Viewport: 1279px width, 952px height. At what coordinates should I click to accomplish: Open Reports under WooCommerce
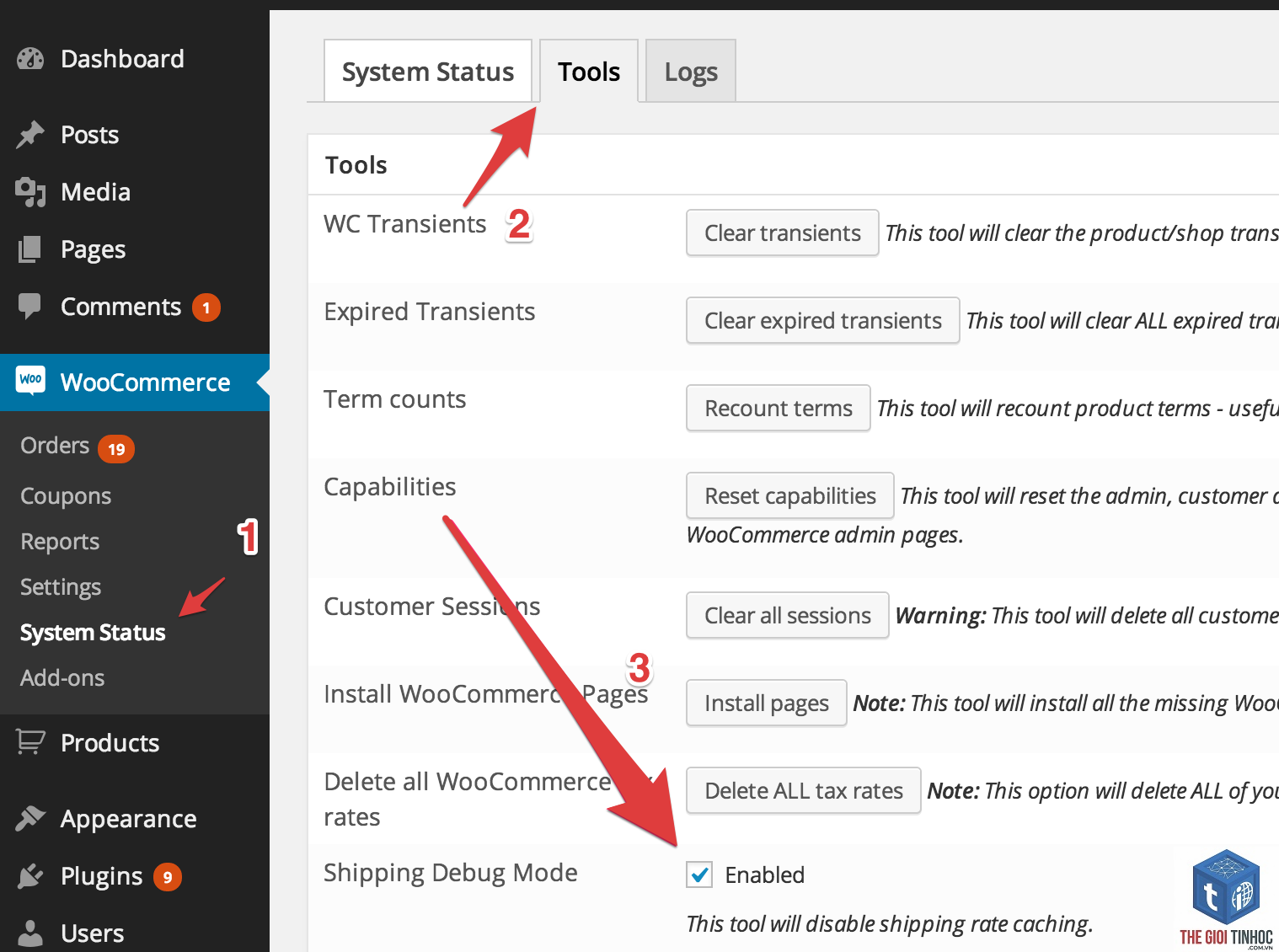coord(60,542)
